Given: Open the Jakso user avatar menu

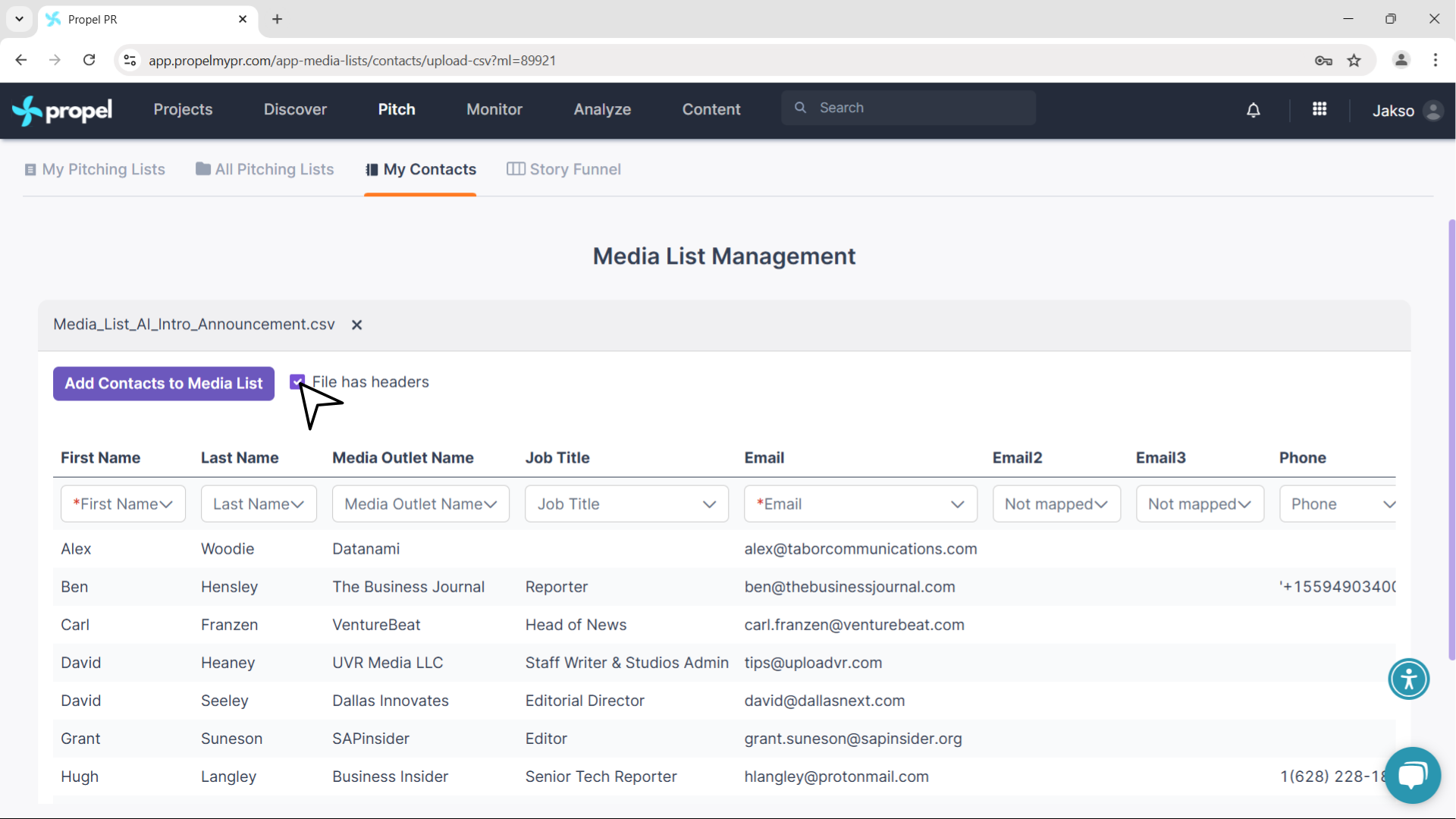Looking at the screenshot, I should pos(1433,111).
